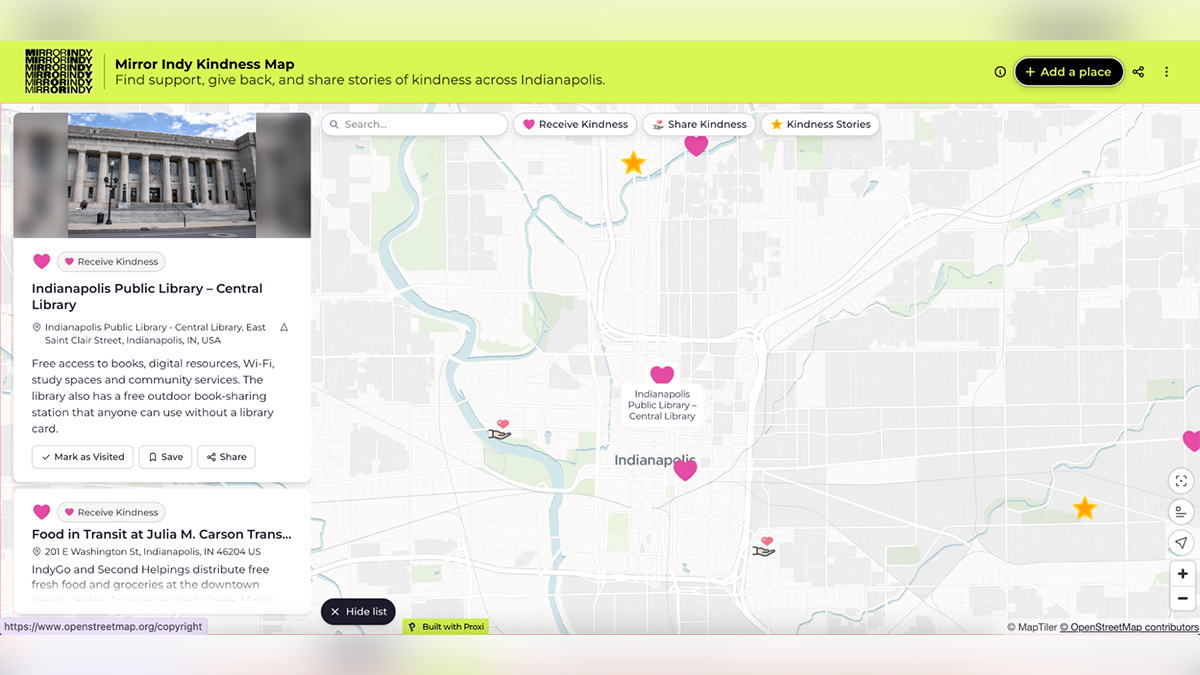The width and height of the screenshot is (1200, 675).
Task: Open the Central Library building photo
Action: [162, 175]
